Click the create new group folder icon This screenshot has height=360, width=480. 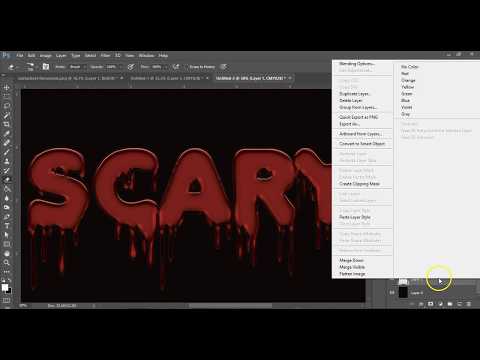coord(450,304)
